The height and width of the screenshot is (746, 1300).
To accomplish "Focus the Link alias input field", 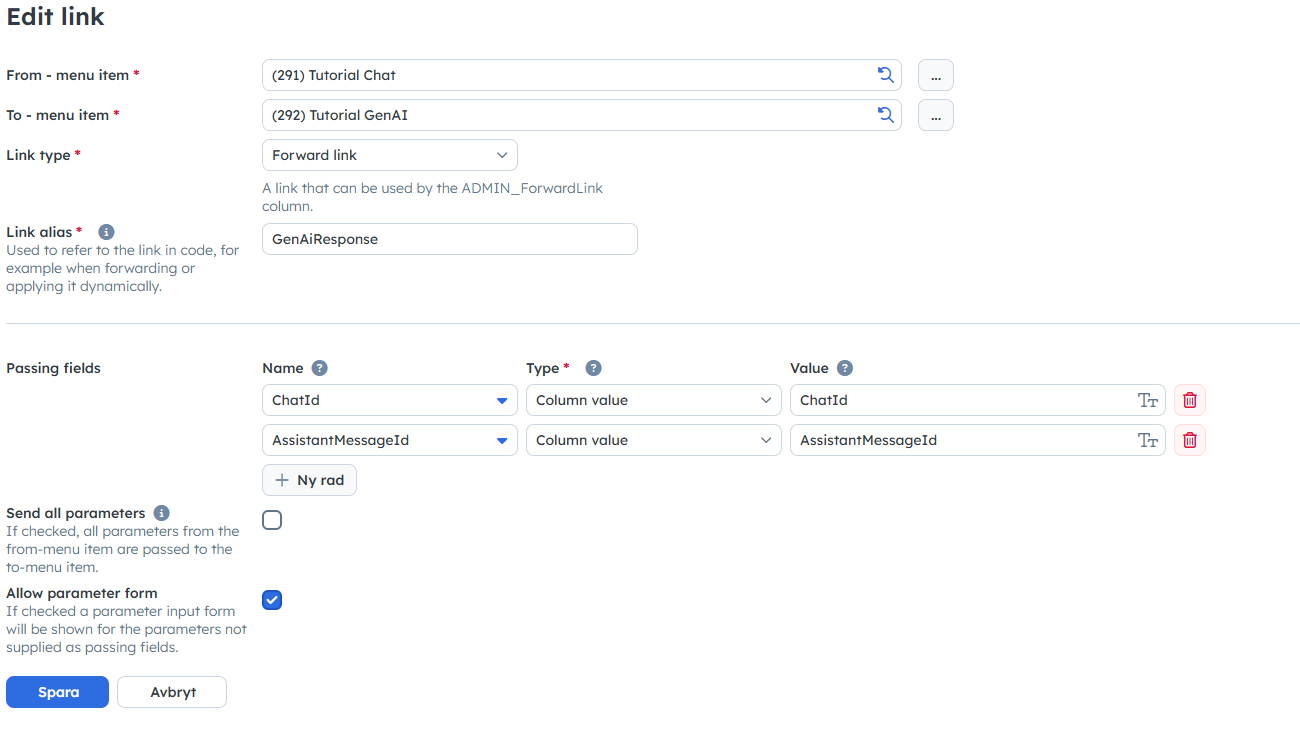I will coord(450,239).
